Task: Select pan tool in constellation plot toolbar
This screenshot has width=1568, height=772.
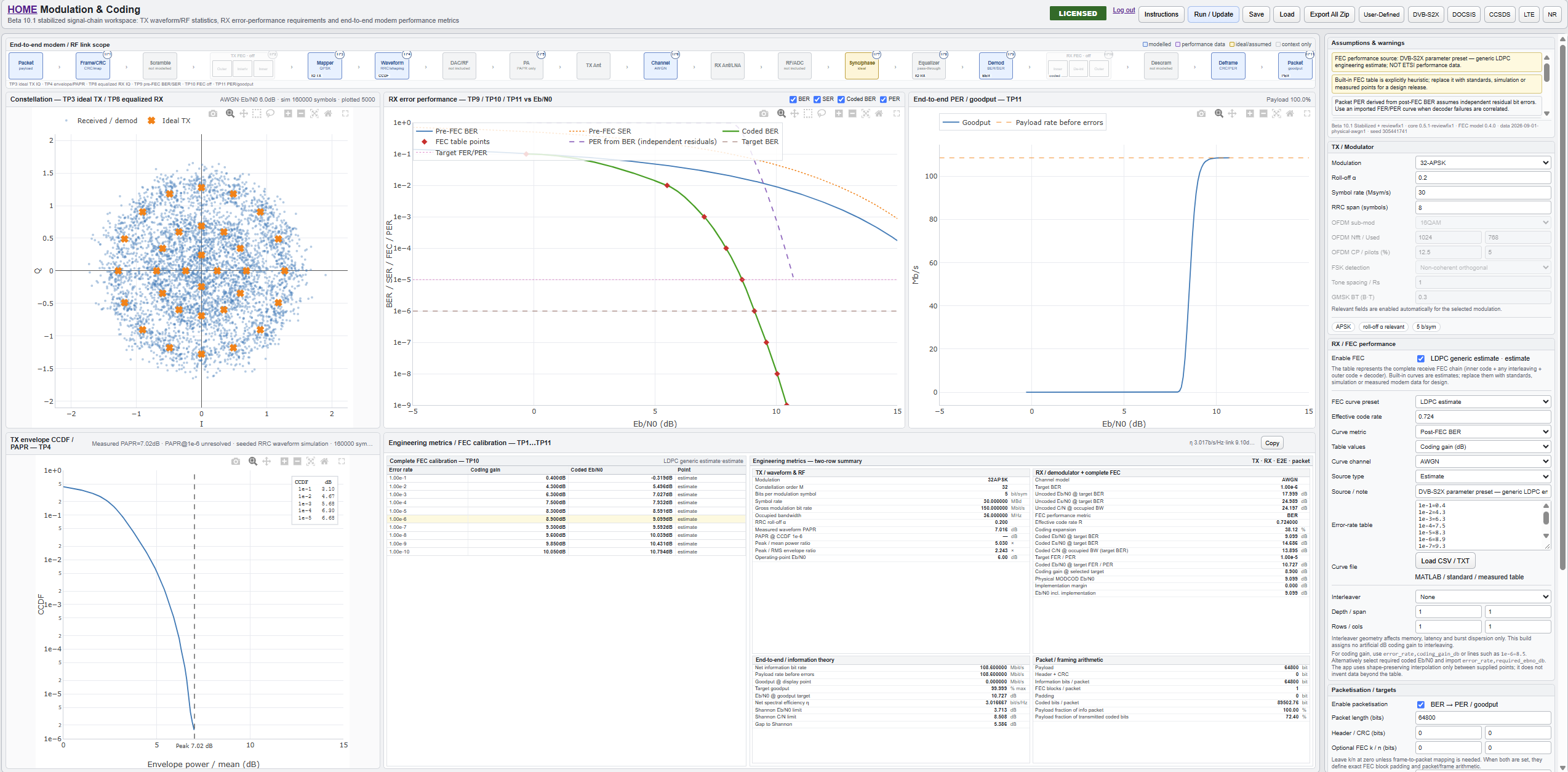Action: point(244,113)
